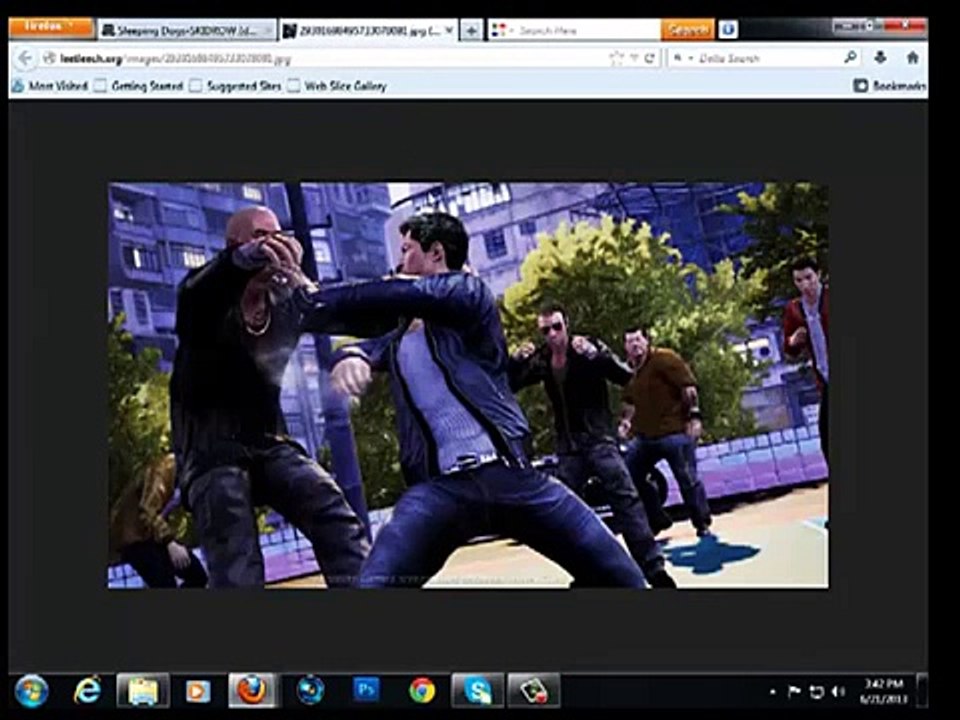The height and width of the screenshot is (720, 960).
Task: Open the URL history dropdown arrow
Action: (634, 58)
